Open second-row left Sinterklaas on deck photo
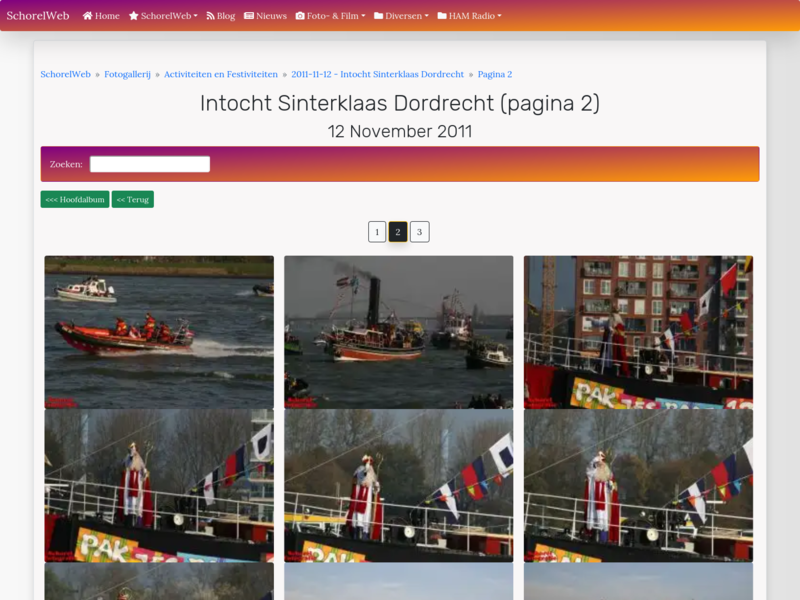Image resolution: width=800 pixels, height=600 pixels. (x=159, y=486)
